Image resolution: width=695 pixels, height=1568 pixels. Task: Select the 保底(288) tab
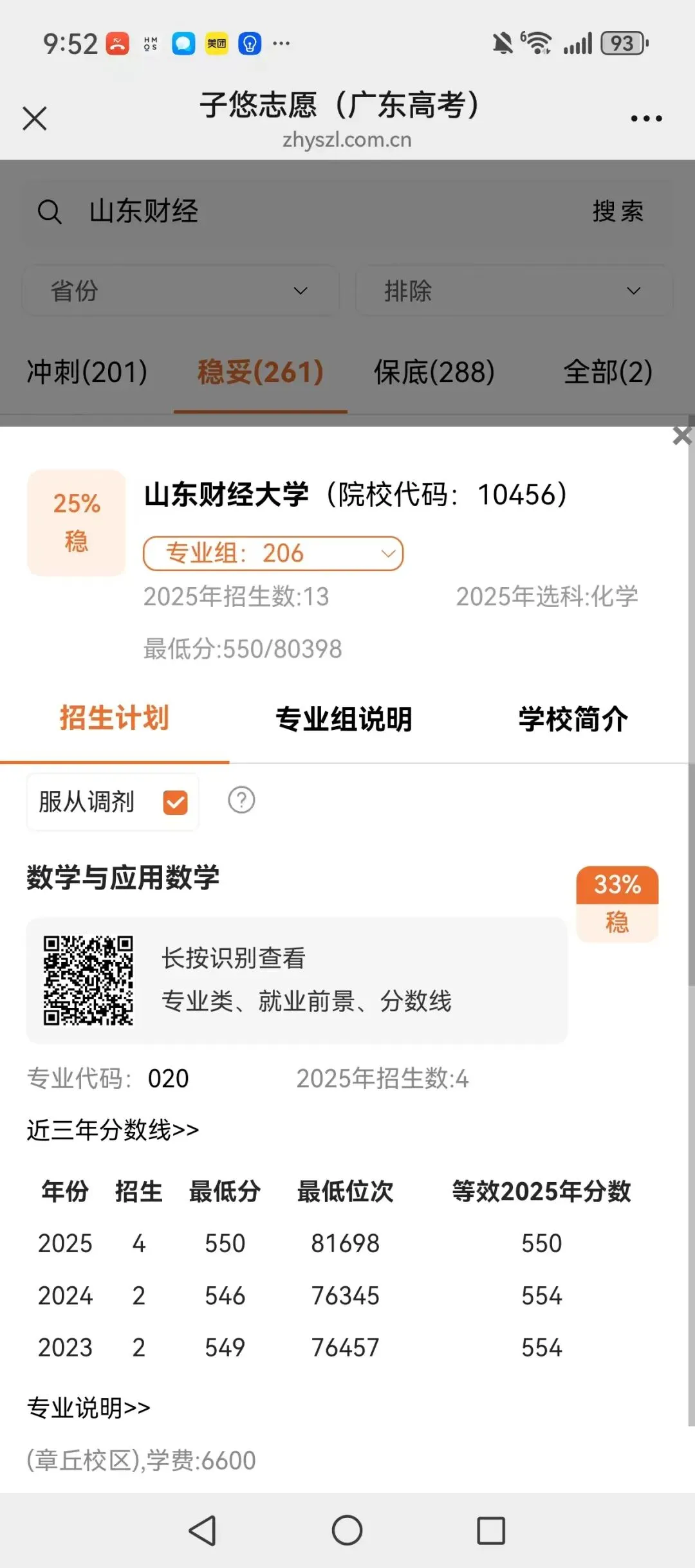(434, 372)
